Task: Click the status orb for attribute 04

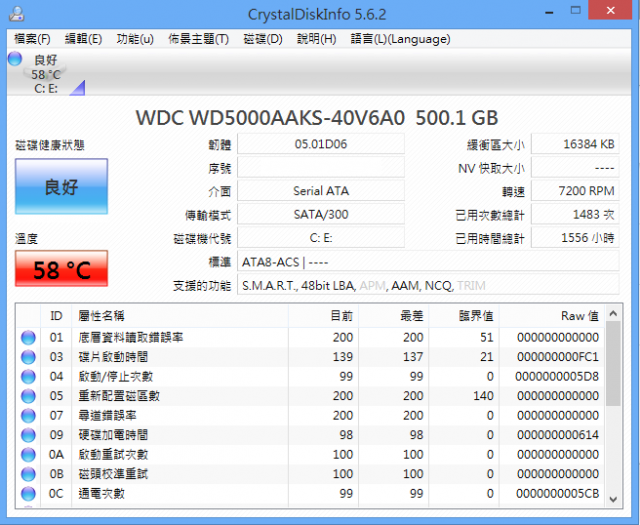Action: 28,376
